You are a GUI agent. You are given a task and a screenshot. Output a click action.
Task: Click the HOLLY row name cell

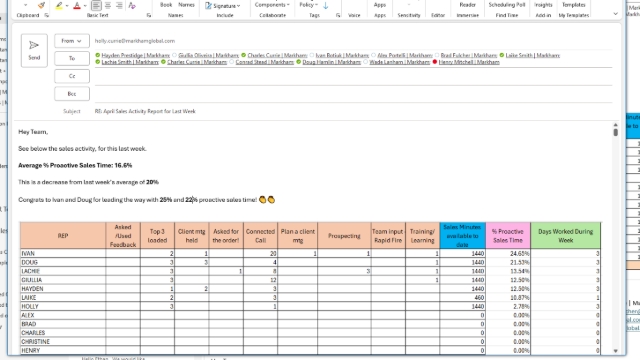click(x=63, y=306)
